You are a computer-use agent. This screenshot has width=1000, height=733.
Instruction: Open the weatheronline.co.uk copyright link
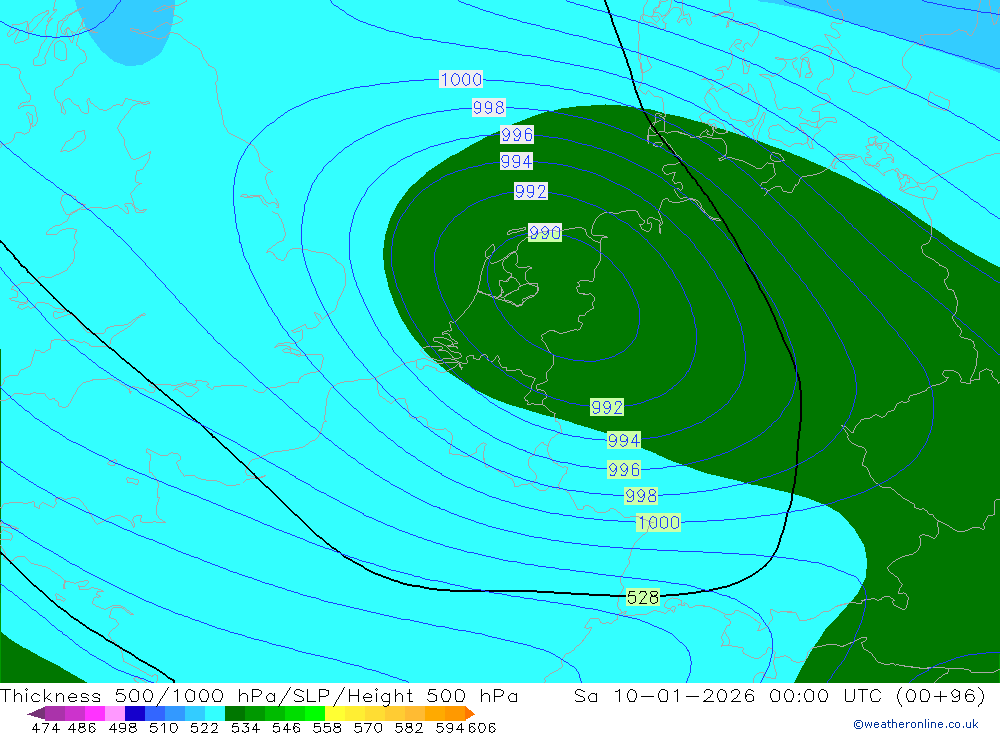click(x=916, y=724)
